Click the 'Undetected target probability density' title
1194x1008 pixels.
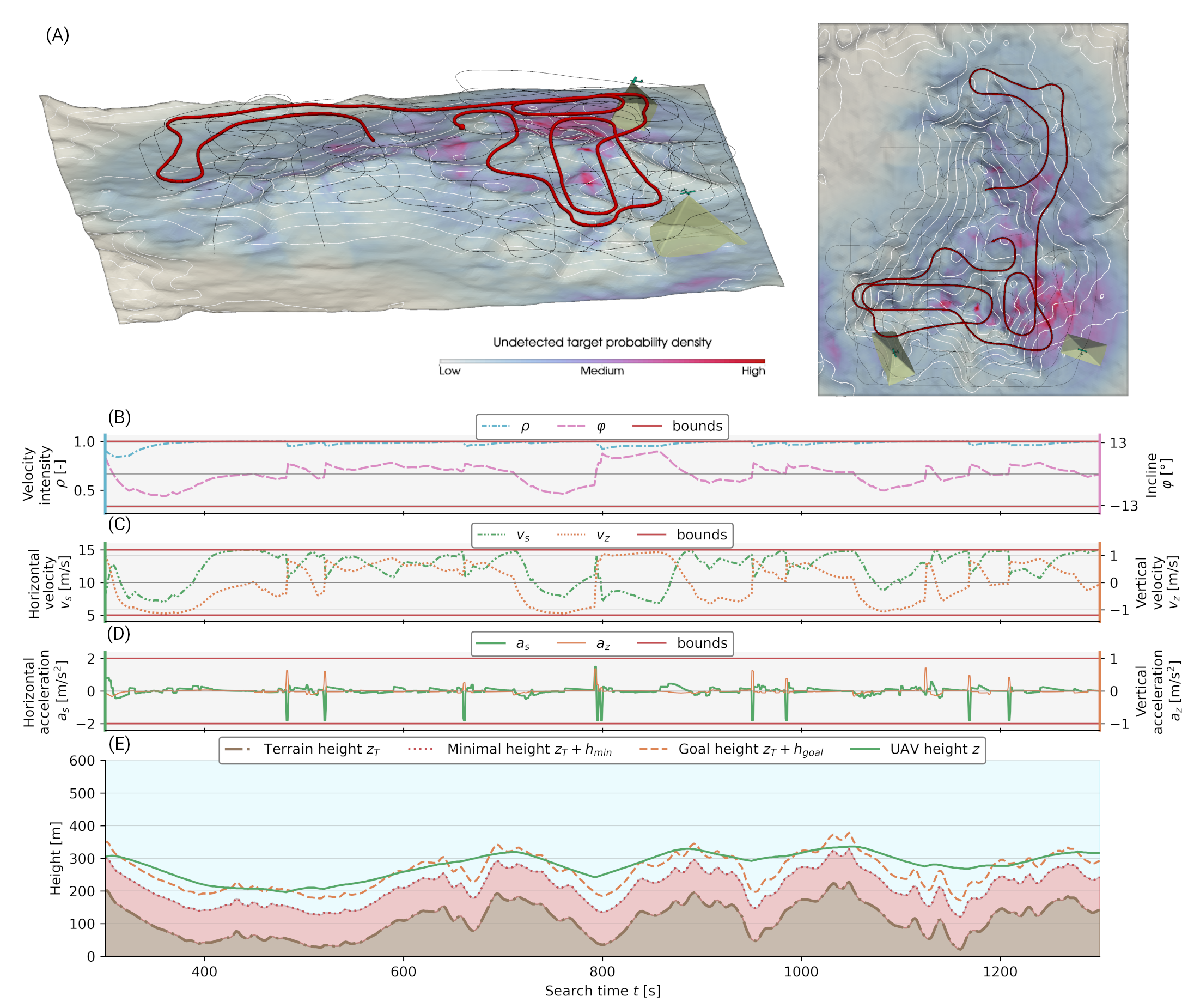tap(602, 342)
